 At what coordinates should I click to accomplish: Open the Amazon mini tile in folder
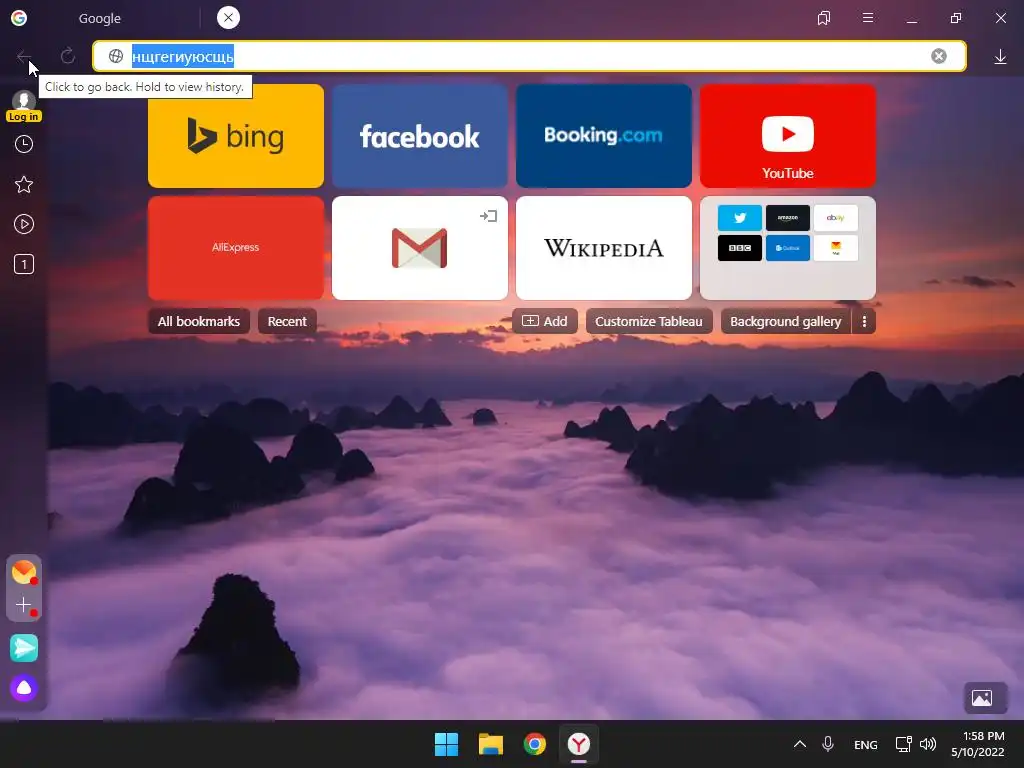point(788,218)
